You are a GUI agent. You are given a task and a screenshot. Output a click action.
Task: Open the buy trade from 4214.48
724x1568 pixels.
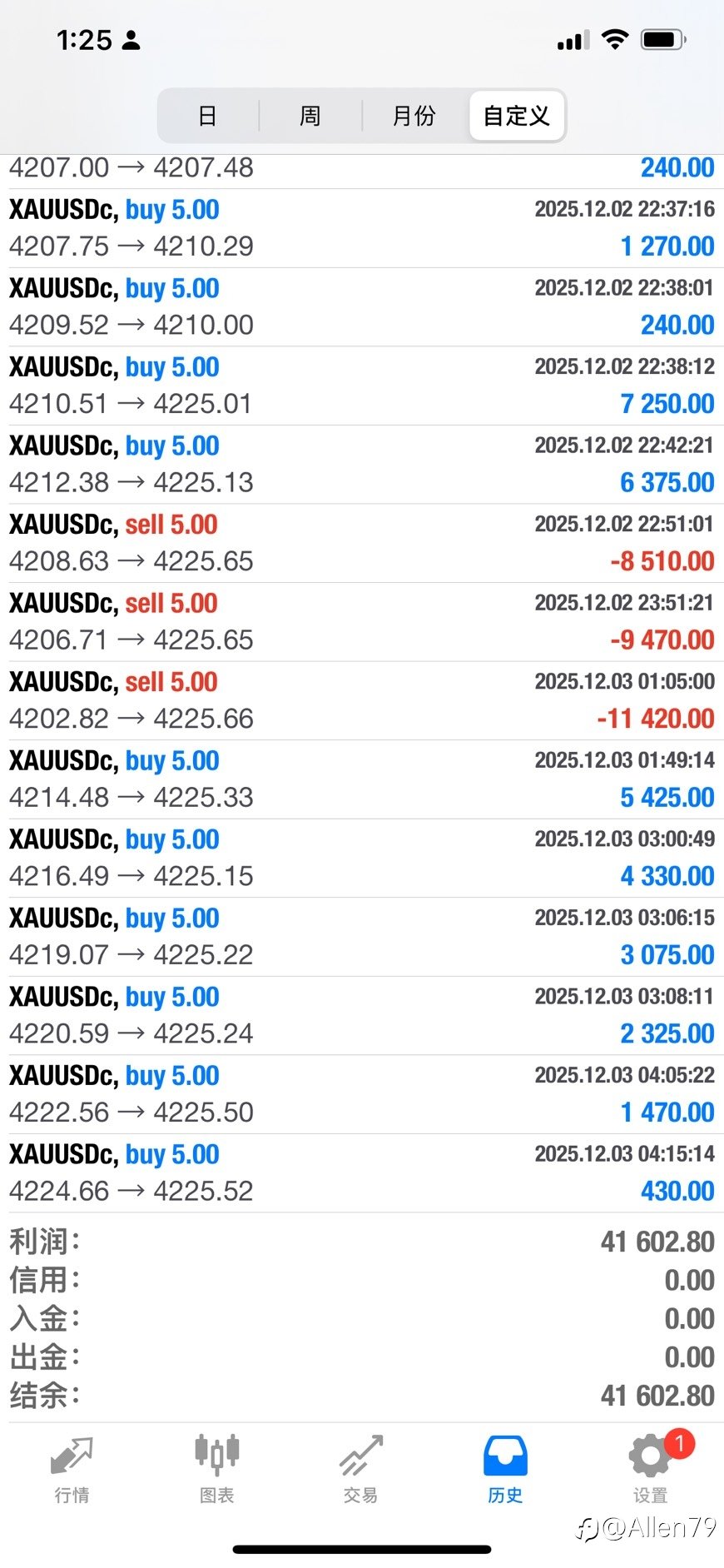point(362,779)
